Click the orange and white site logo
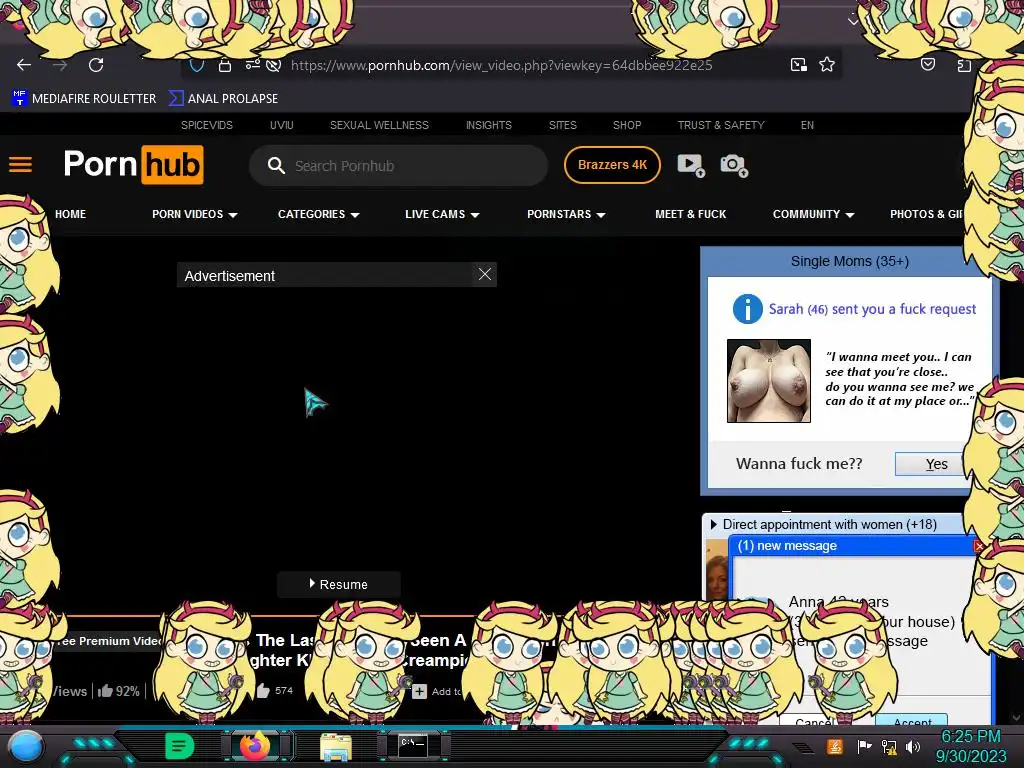 coord(133,165)
